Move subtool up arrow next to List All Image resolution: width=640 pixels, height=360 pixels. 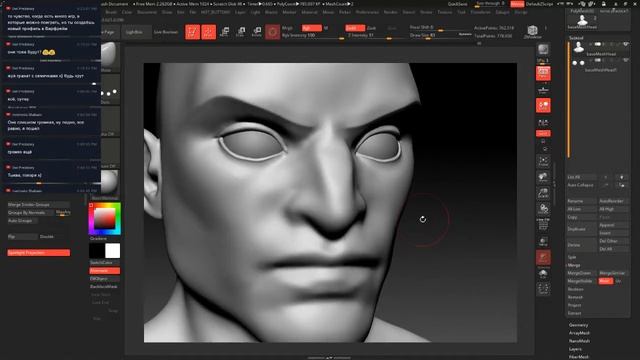pyautogui.click(x=606, y=177)
